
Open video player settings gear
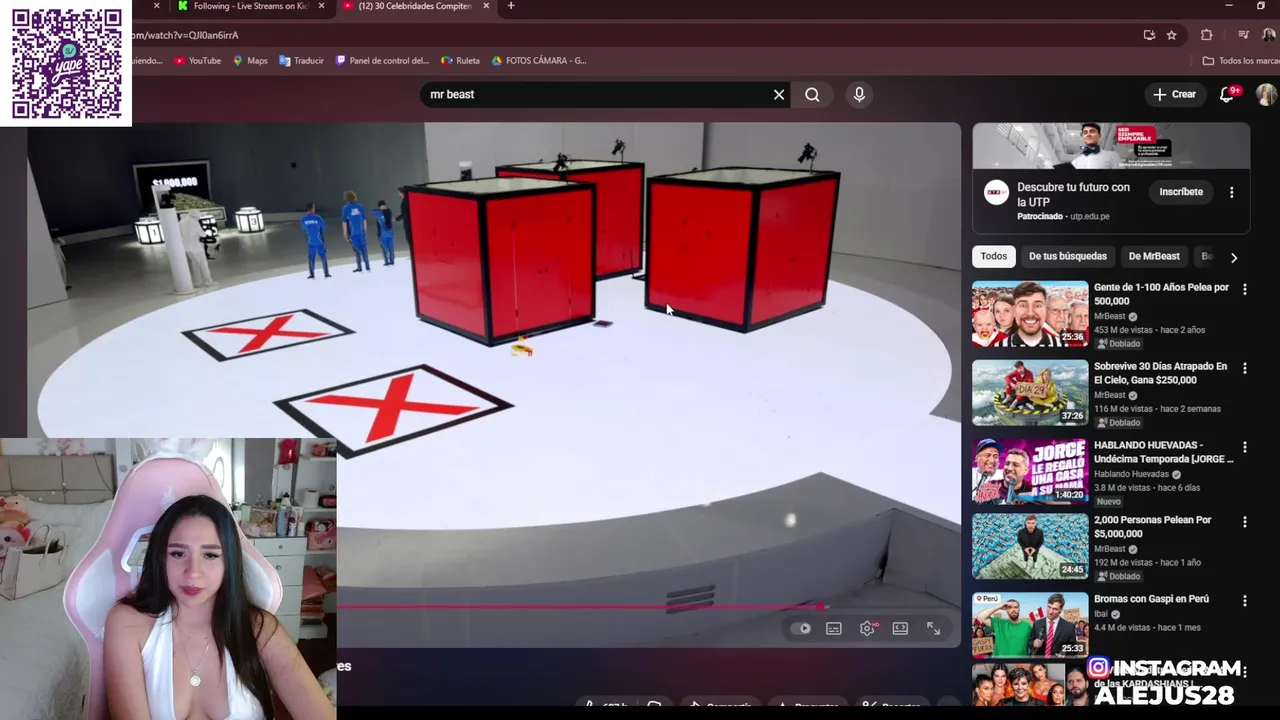(867, 628)
